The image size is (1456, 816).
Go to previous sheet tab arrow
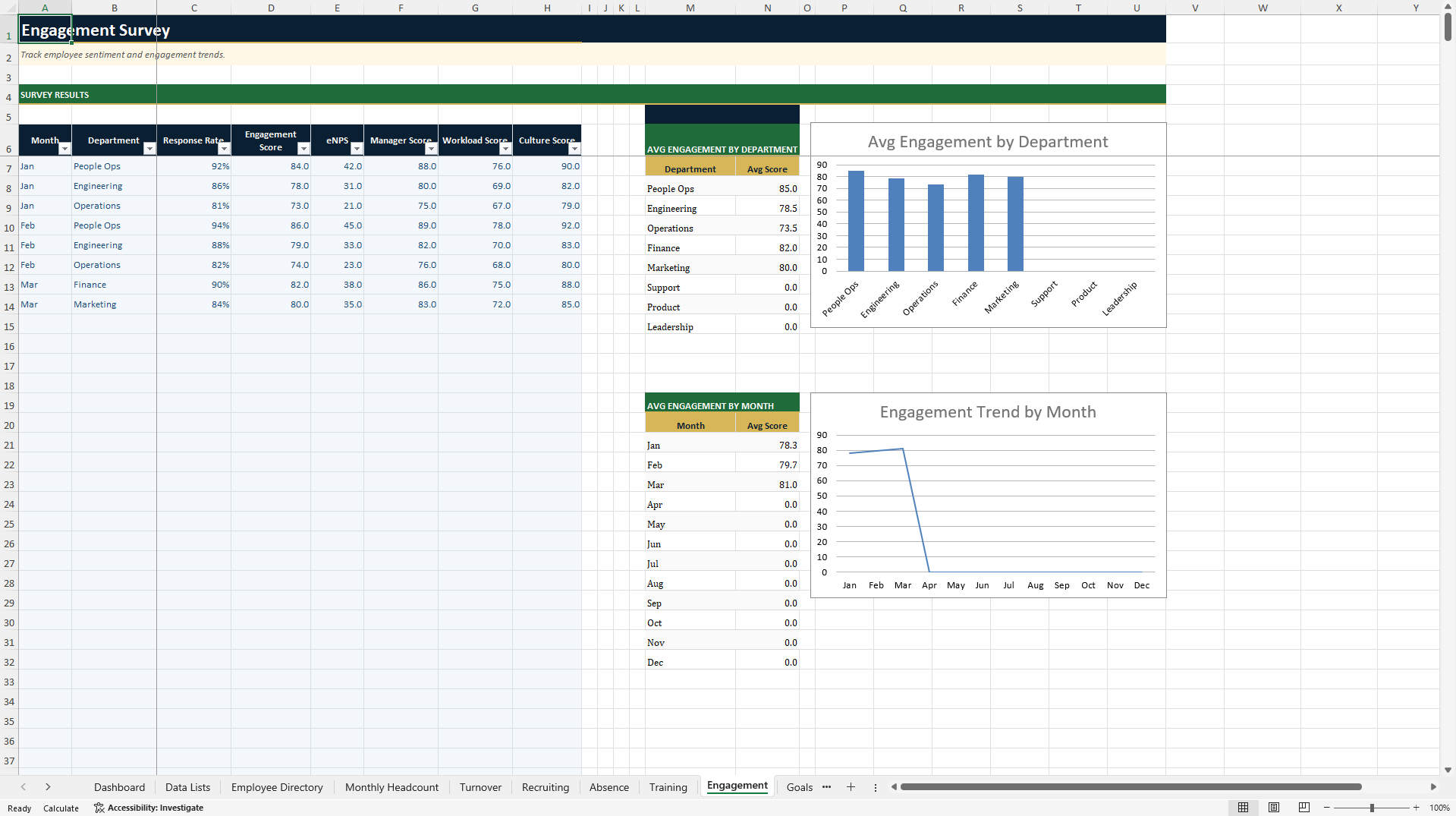[x=24, y=787]
